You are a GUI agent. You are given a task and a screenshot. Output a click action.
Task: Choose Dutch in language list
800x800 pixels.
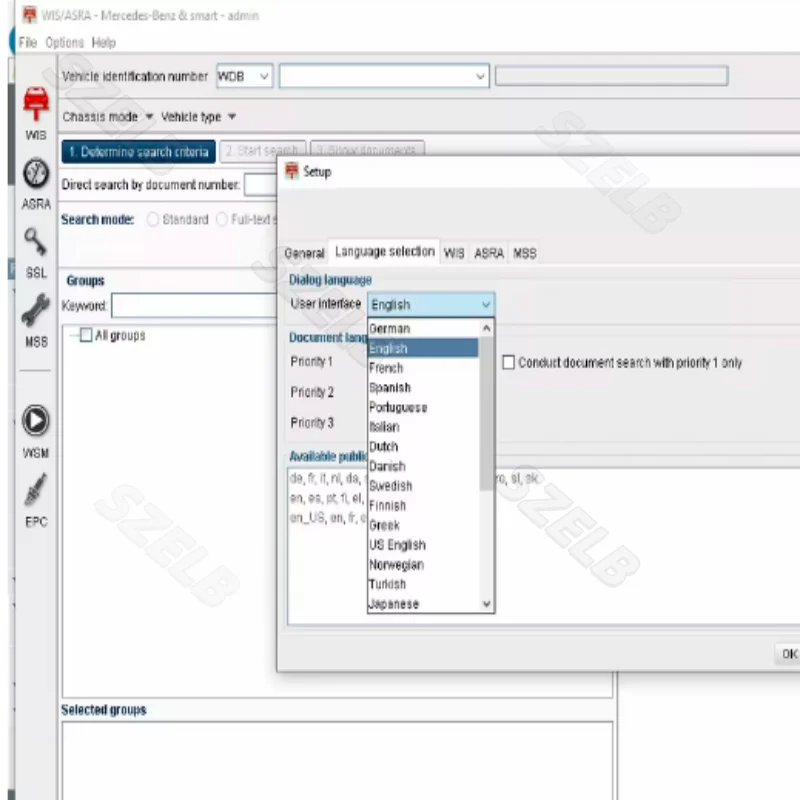click(423, 446)
